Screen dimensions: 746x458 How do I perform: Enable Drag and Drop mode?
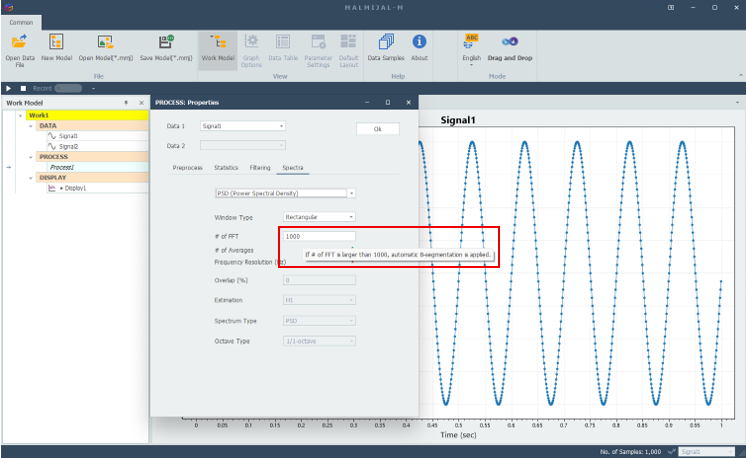tap(509, 43)
